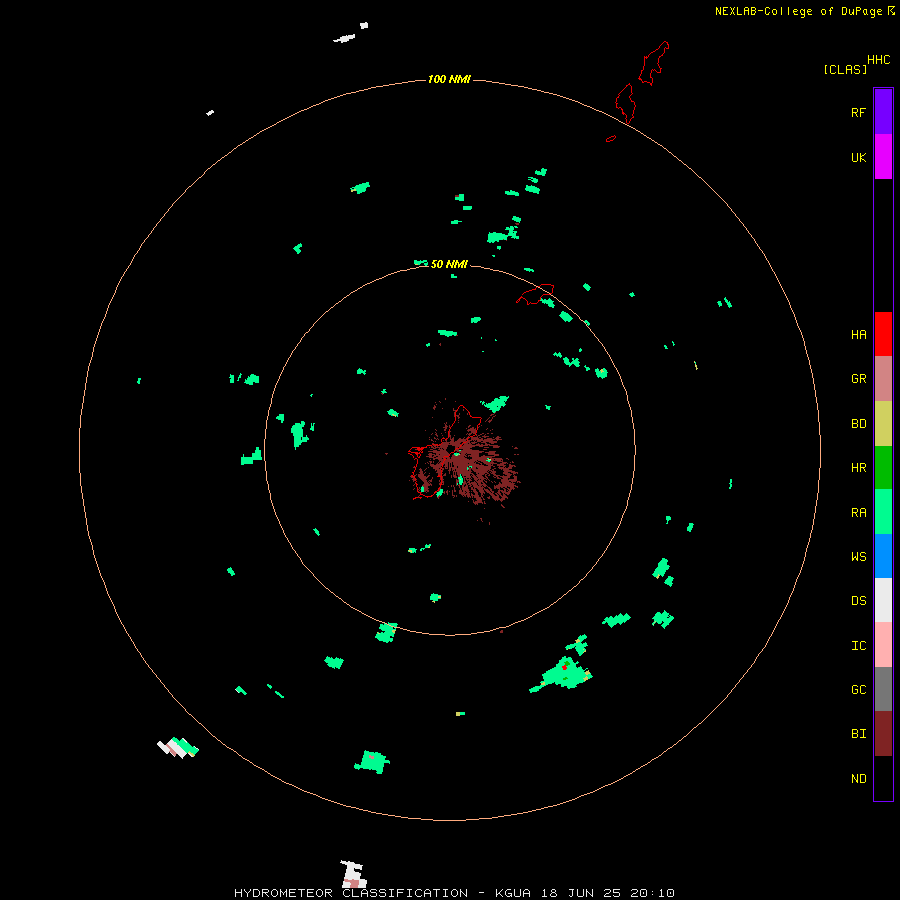
Task: Click the DS white legend swatch
Action: coord(883,600)
